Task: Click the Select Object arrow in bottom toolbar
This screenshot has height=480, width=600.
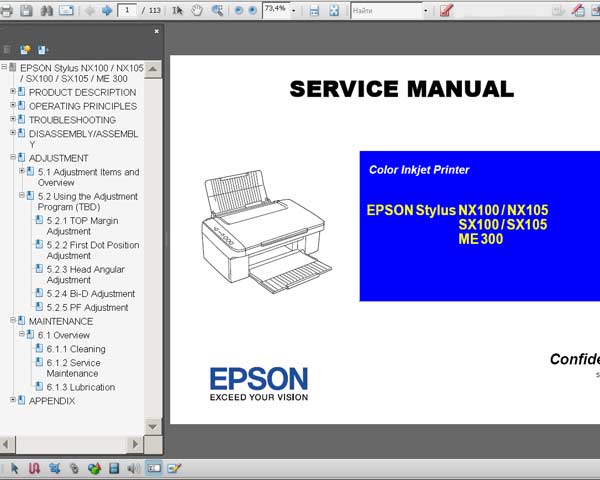Action: tap(15, 468)
